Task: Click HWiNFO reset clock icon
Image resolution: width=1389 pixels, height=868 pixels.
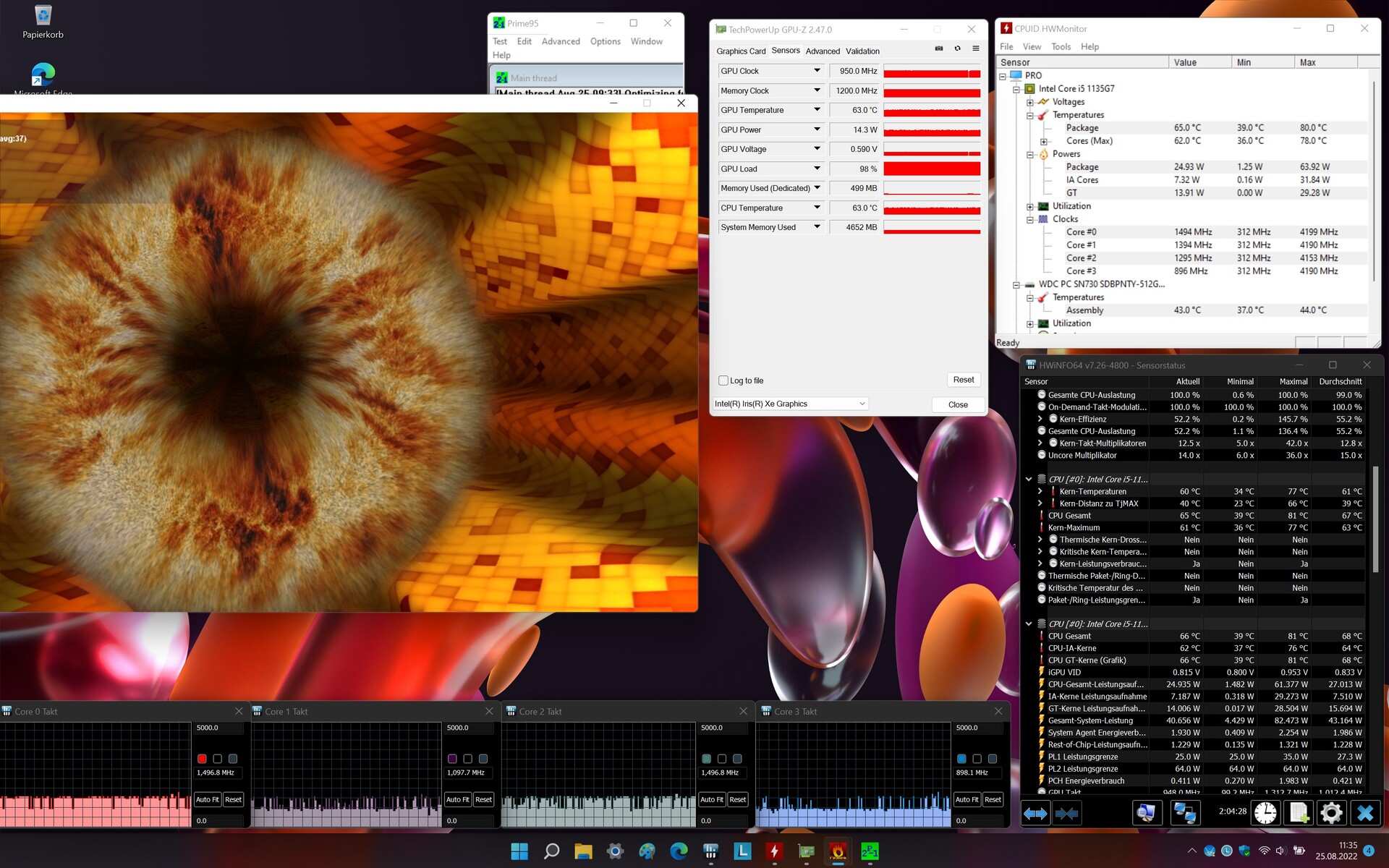Action: click(1265, 814)
